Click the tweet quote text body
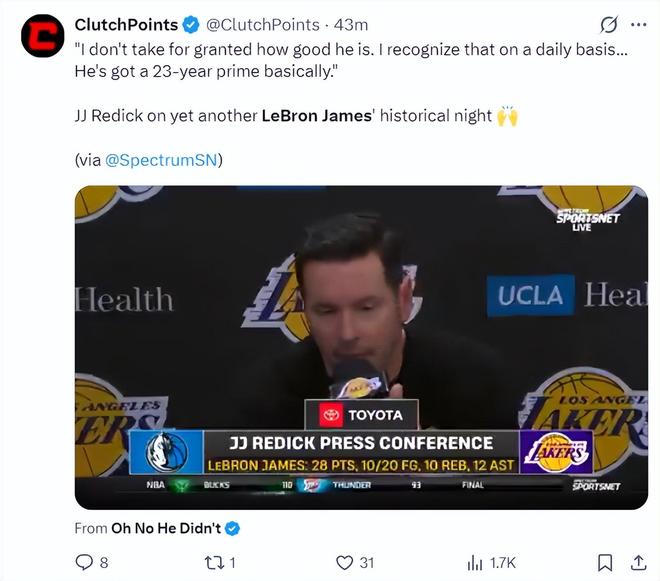This screenshot has height=581, width=660. click(x=350, y=60)
